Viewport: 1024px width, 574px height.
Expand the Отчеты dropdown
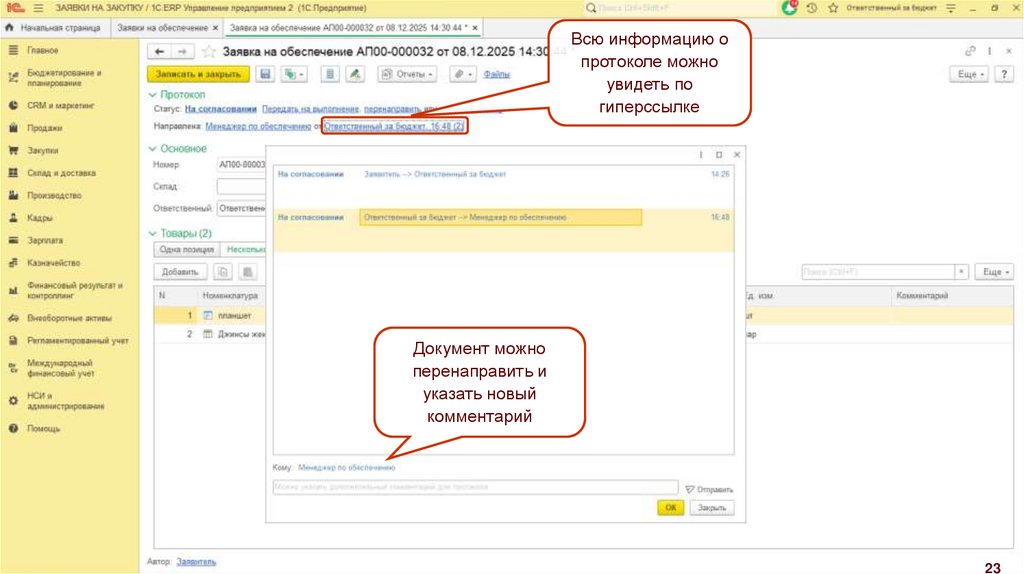tap(407, 74)
